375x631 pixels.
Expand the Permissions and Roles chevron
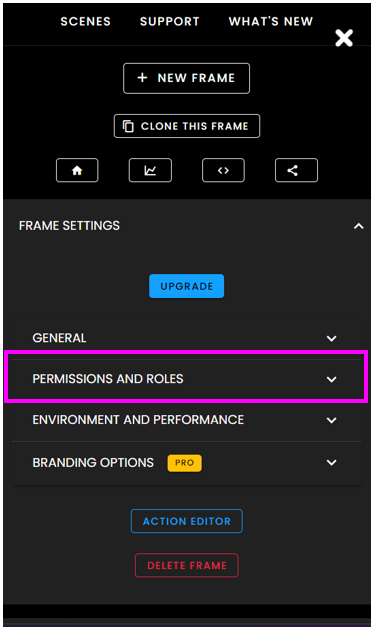coord(332,379)
